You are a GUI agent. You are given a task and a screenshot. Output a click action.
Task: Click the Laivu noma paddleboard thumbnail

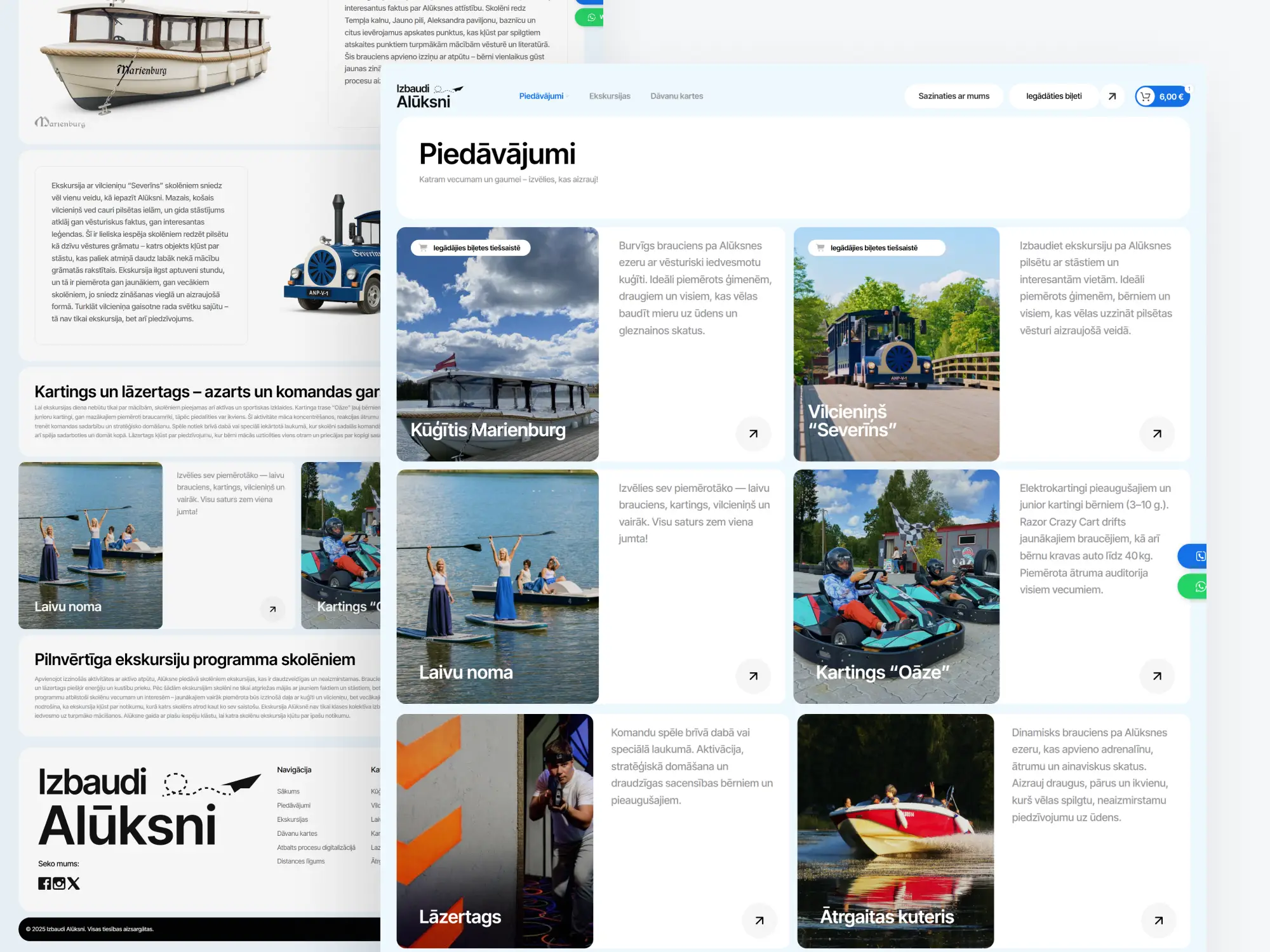(90, 546)
